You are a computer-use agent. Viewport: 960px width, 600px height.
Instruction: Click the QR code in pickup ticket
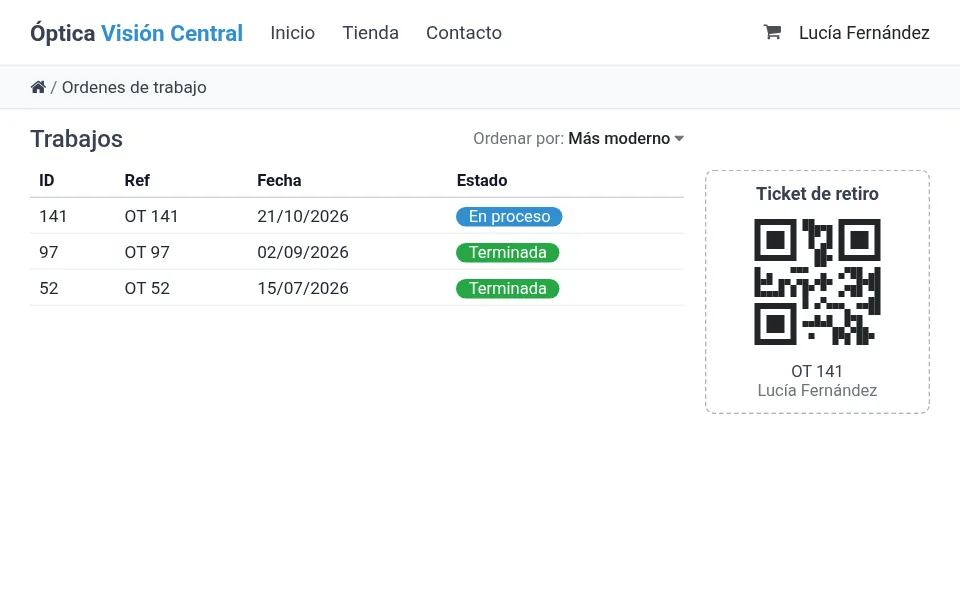tap(817, 282)
